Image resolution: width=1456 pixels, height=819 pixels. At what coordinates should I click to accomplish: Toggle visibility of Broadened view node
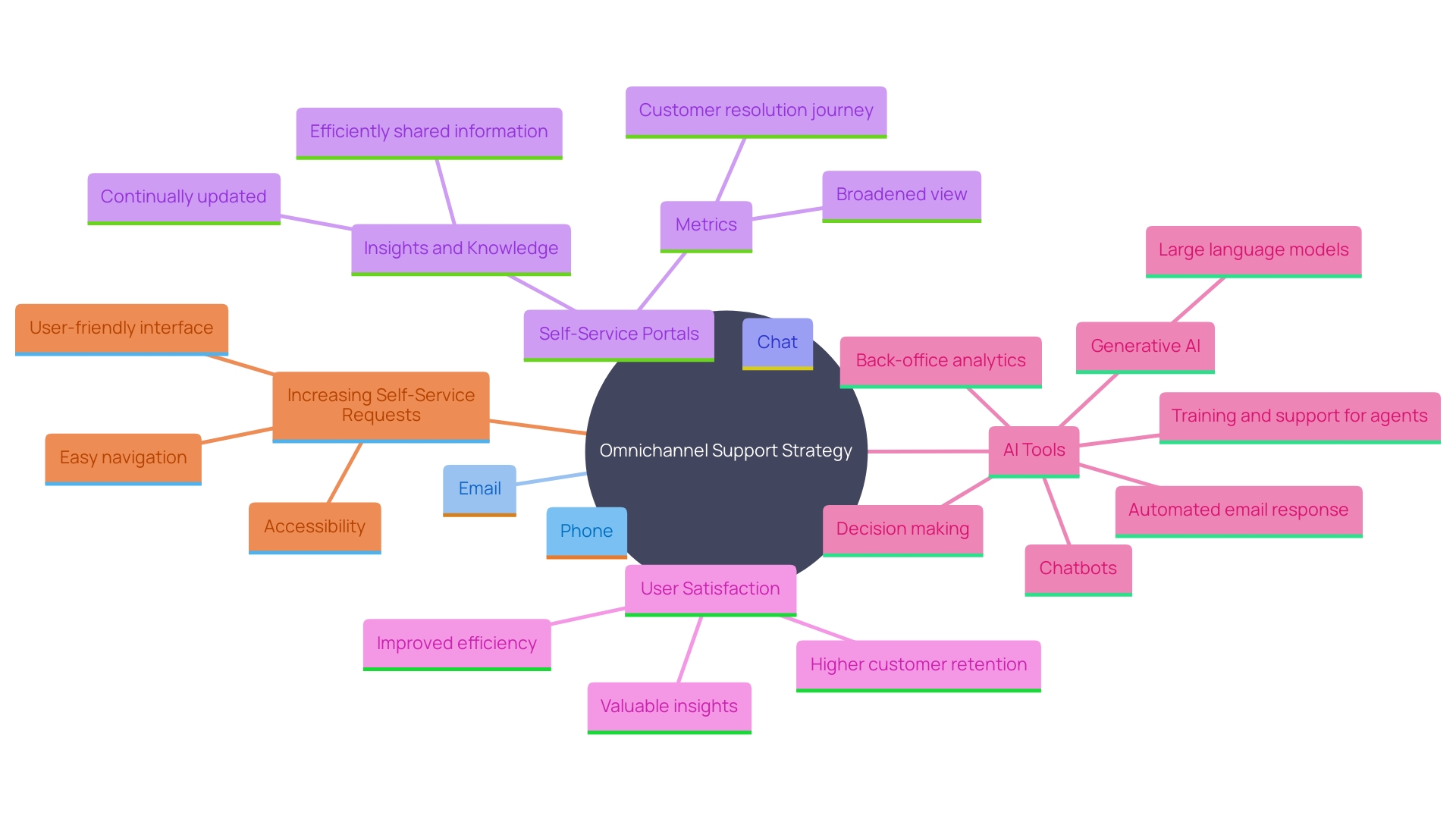(900, 195)
